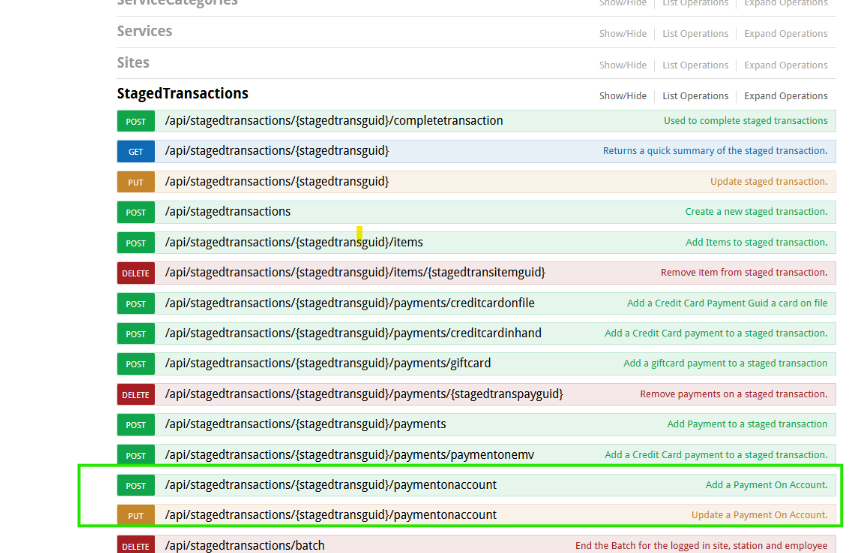
Task: Open the PUT /api/stagedtransactions/{stagedtransguid} endpoint path
Action: coord(277,181)
